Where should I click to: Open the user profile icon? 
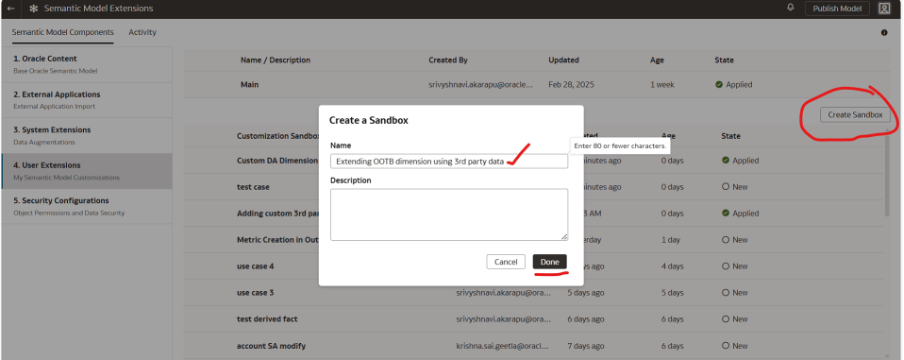(x=884, y=8)
